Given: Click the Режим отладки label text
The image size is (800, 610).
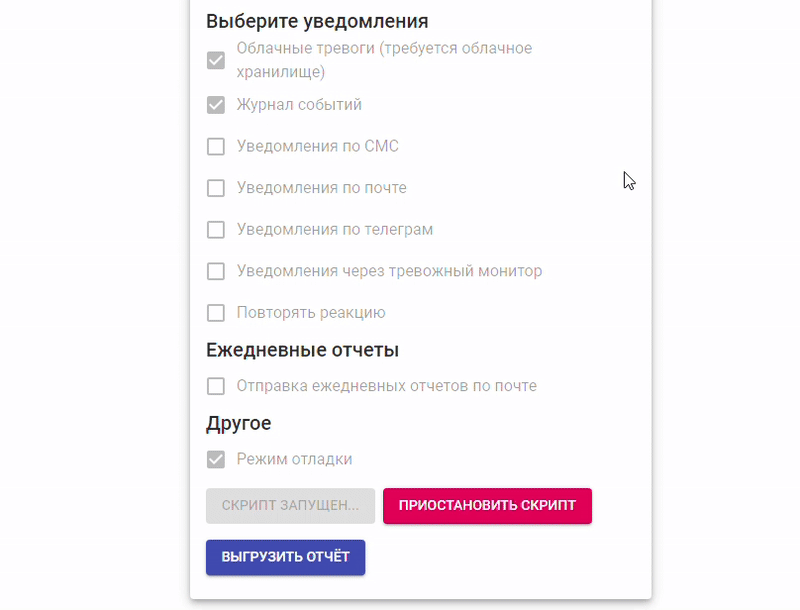Looking at the screenshot, I should (x=294, y=460).
